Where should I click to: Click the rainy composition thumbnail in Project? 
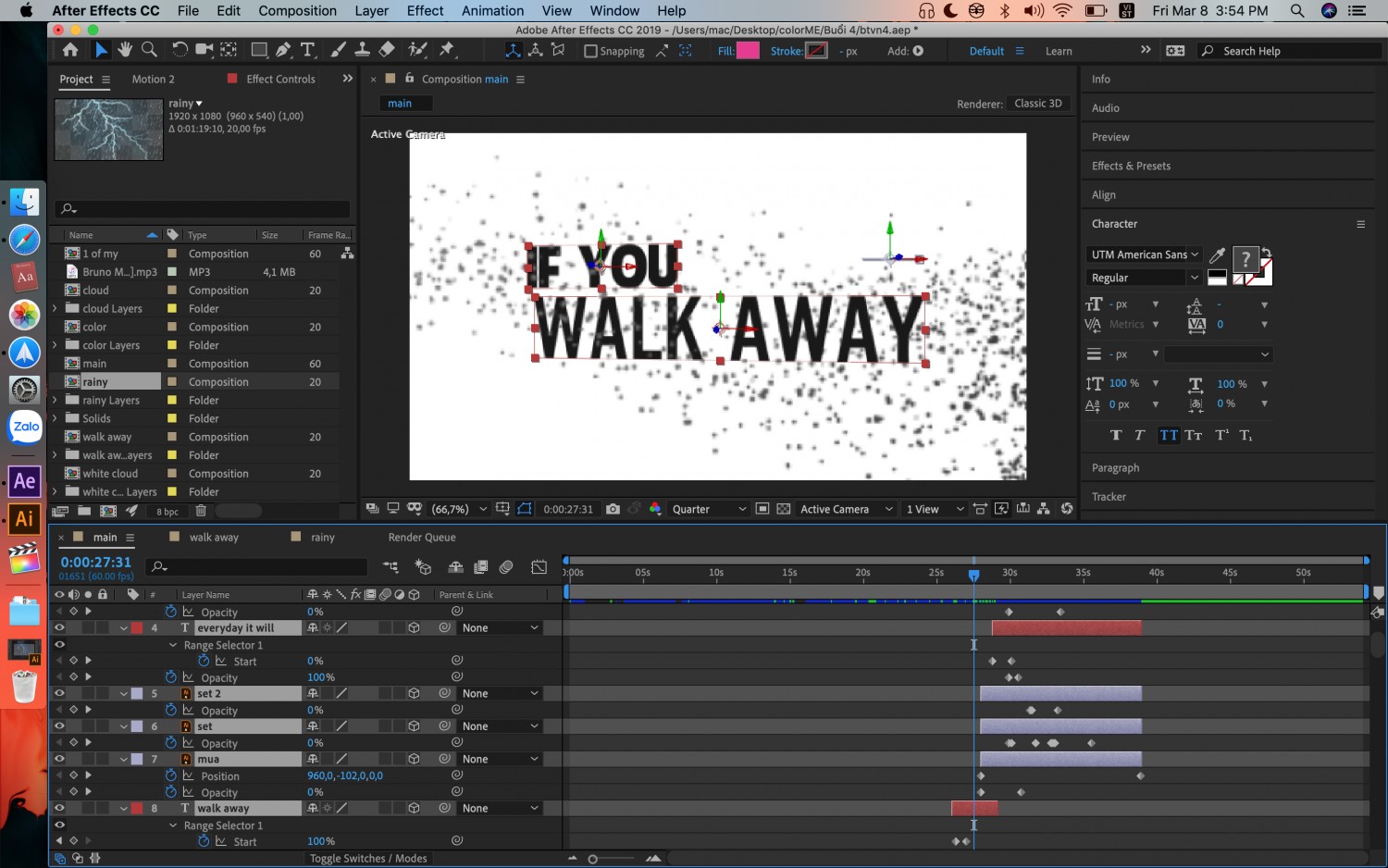(109, 130)
